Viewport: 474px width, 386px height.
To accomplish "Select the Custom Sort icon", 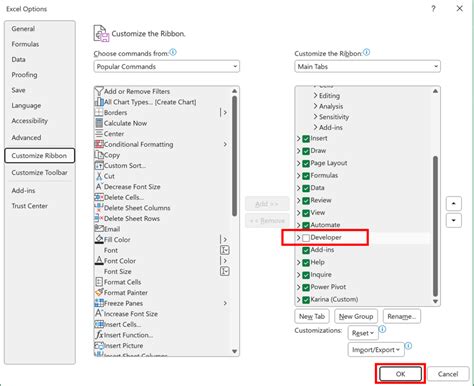I will pyautogui.click(x=99, y=166).
